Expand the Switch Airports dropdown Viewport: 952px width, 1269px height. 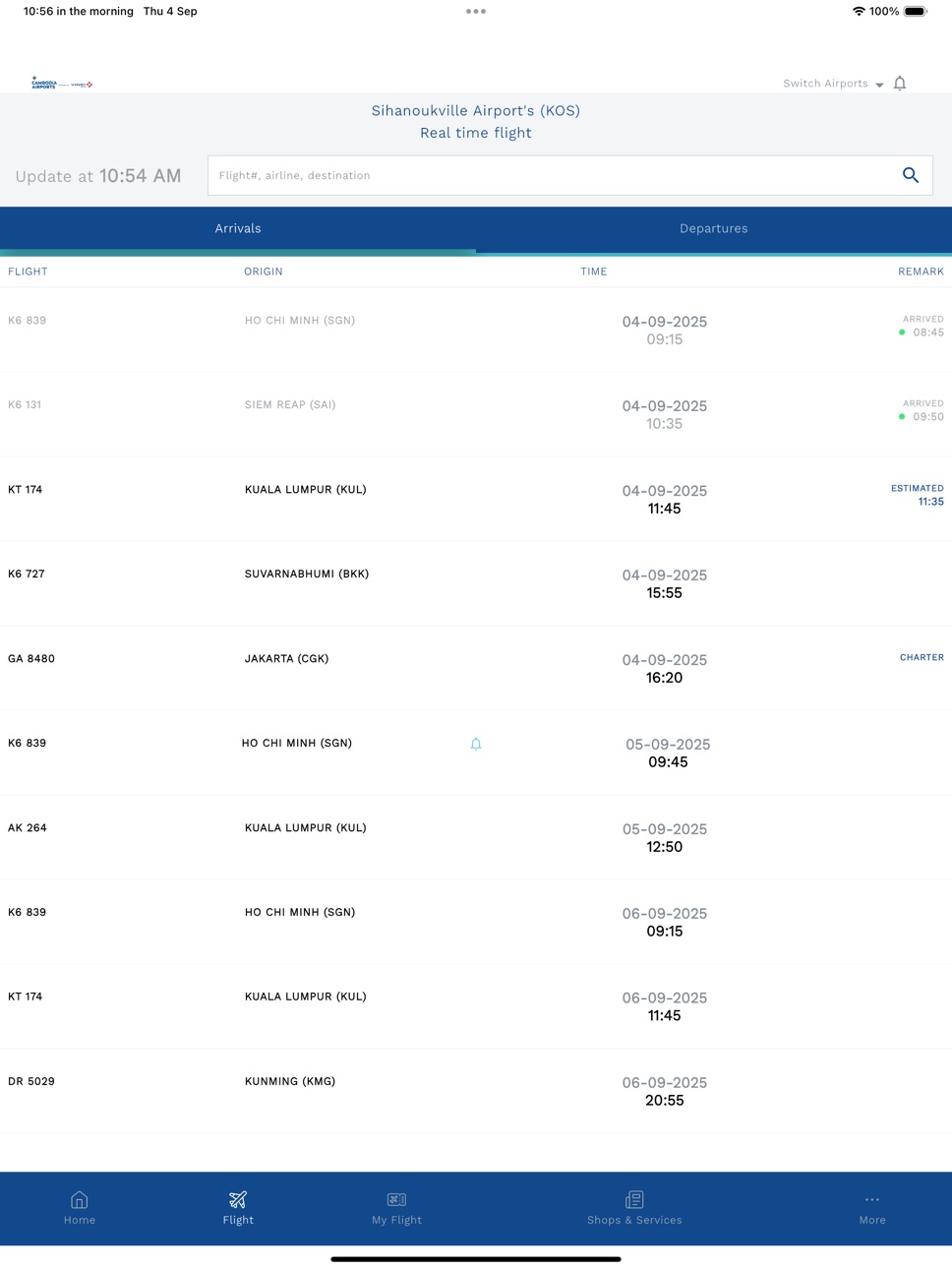coord(833,84)
